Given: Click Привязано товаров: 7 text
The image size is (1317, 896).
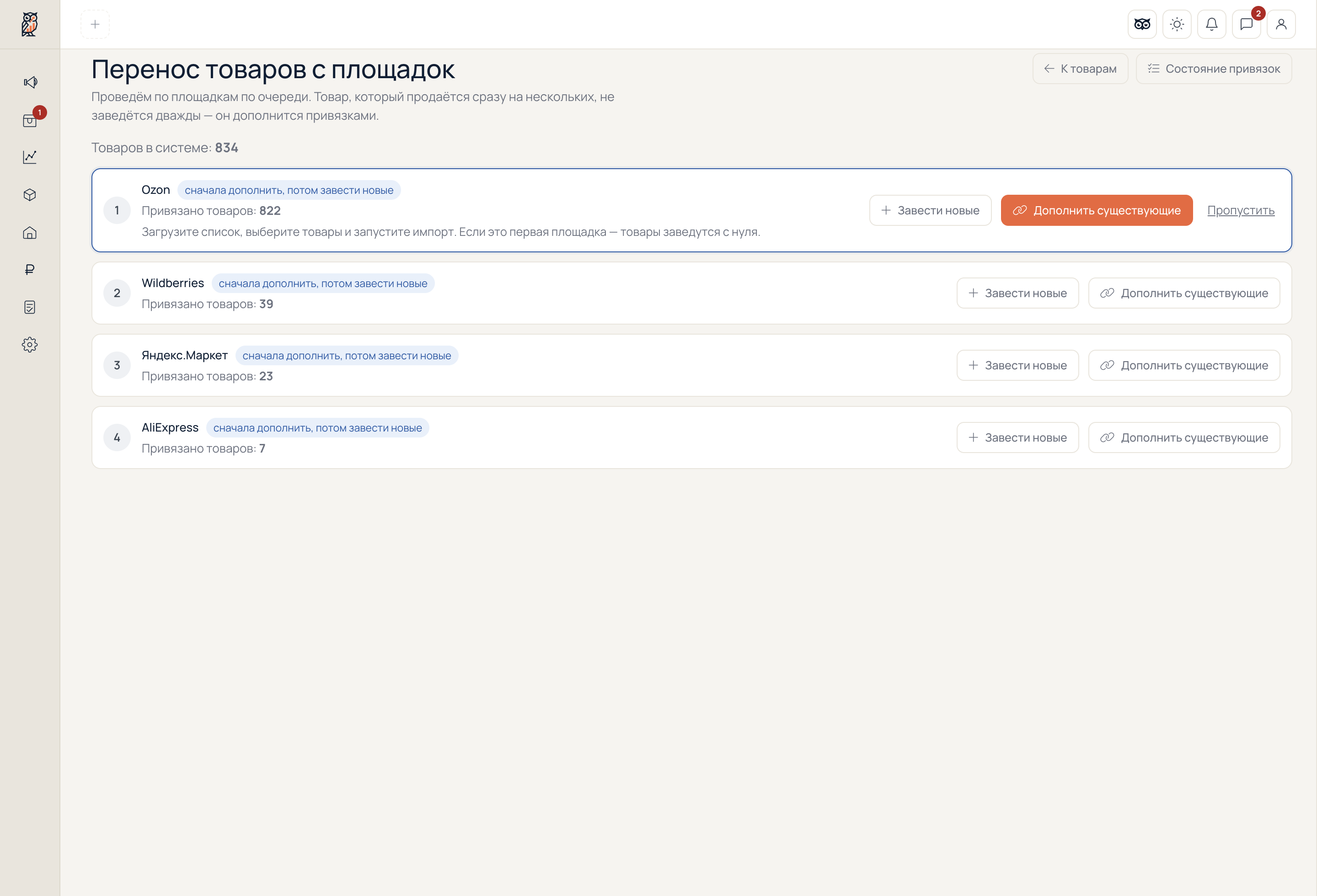Looking at the screenshot, I should click(203, 448).
